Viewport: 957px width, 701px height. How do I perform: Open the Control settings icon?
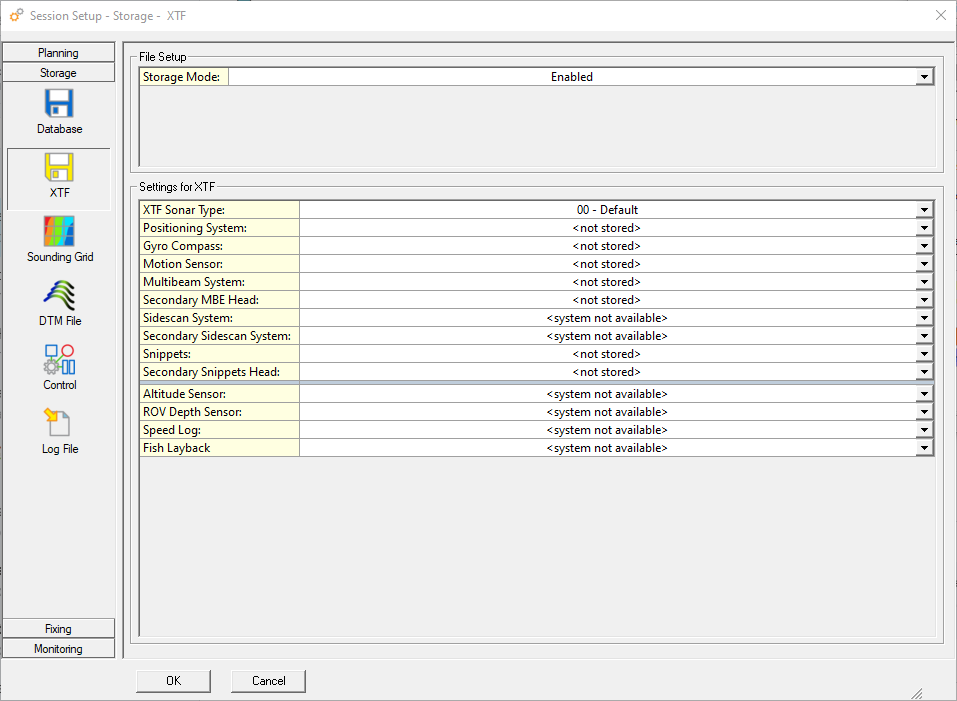point(59,362)
